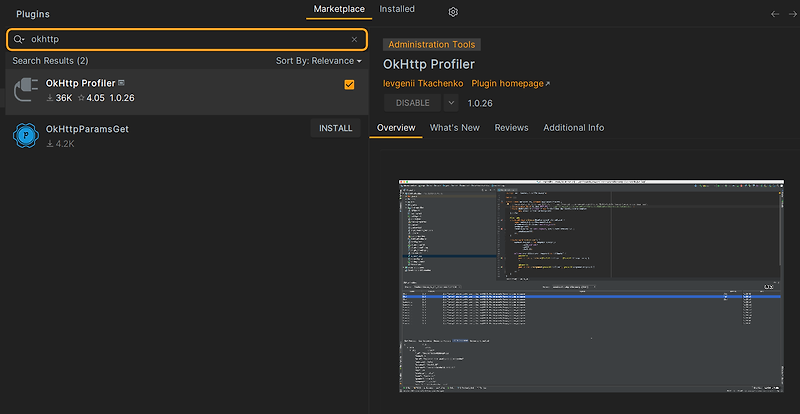Open the OkHttp Profiler screenshot preview
800x414 pixels.
point(591,286)
